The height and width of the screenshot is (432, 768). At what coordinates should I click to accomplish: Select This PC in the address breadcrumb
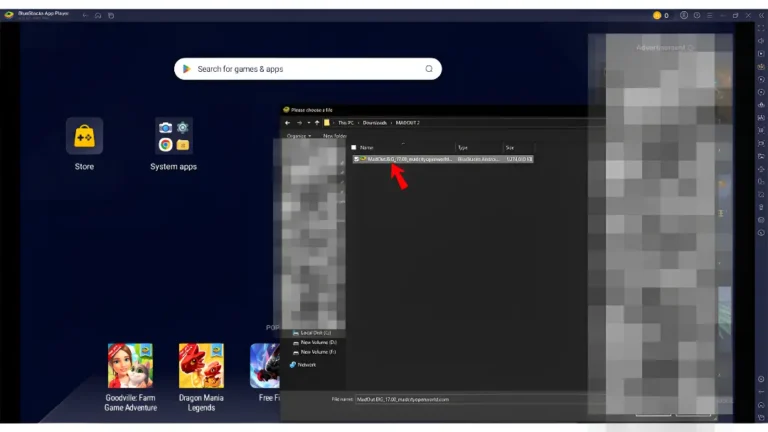click(345, 122)
